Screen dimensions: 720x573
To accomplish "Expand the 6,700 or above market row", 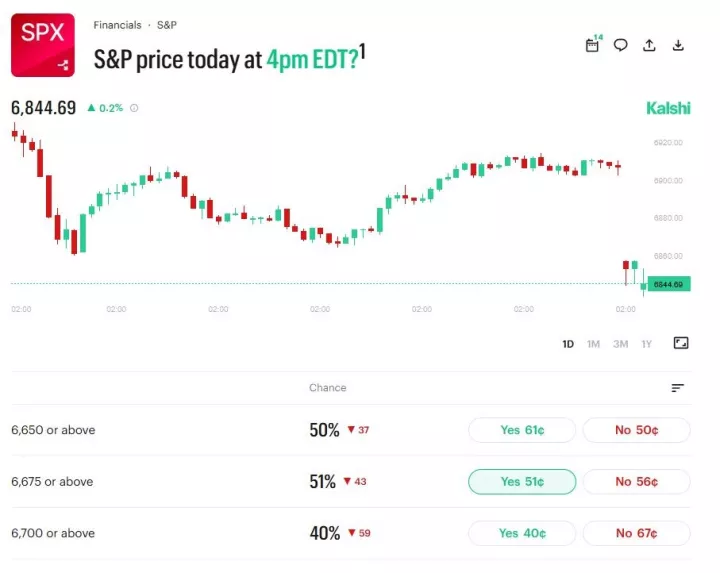I will pyautogui.click(x=53, y=533).
